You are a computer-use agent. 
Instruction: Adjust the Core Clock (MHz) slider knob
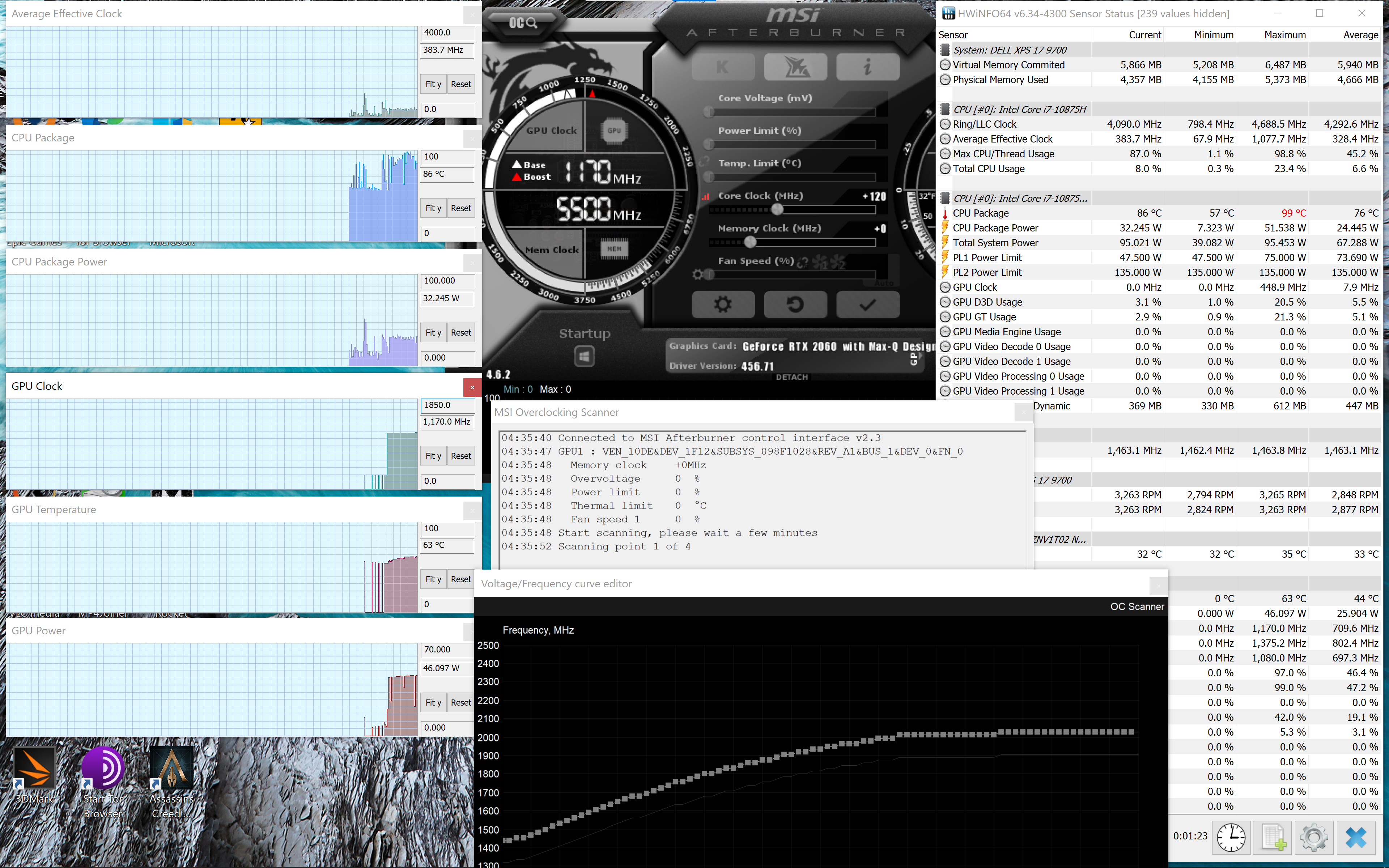777,209
